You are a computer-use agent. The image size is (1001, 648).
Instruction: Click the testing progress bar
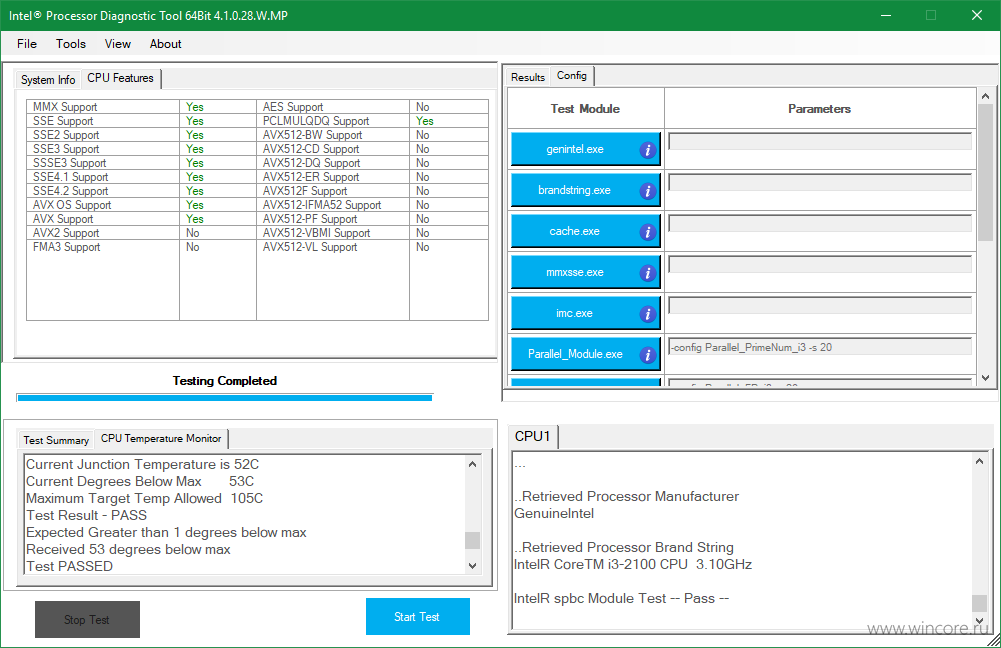225,398
